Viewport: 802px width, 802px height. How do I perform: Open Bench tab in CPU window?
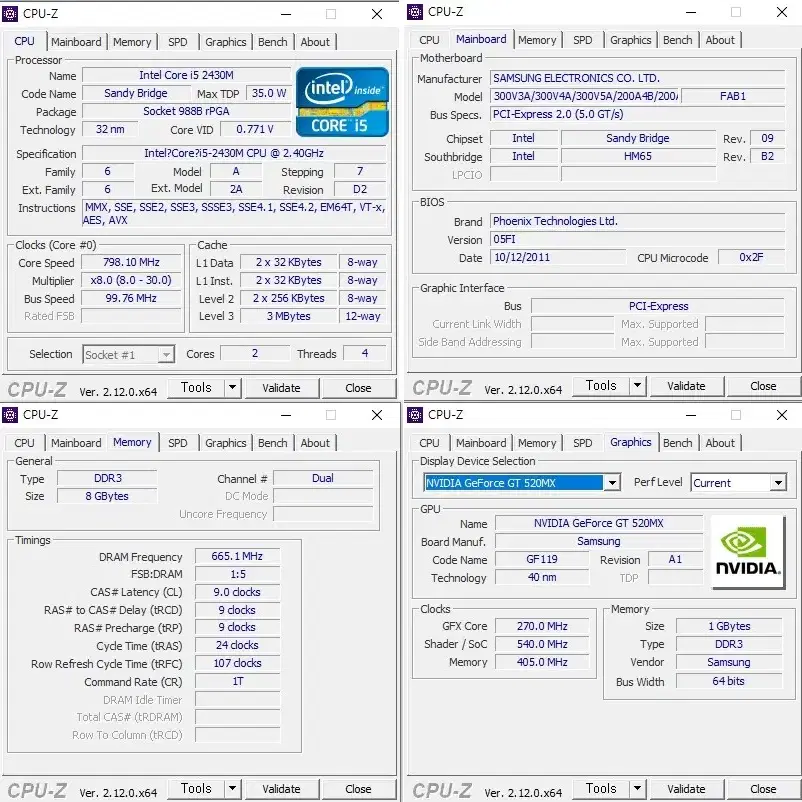click(x=273, y=42)
